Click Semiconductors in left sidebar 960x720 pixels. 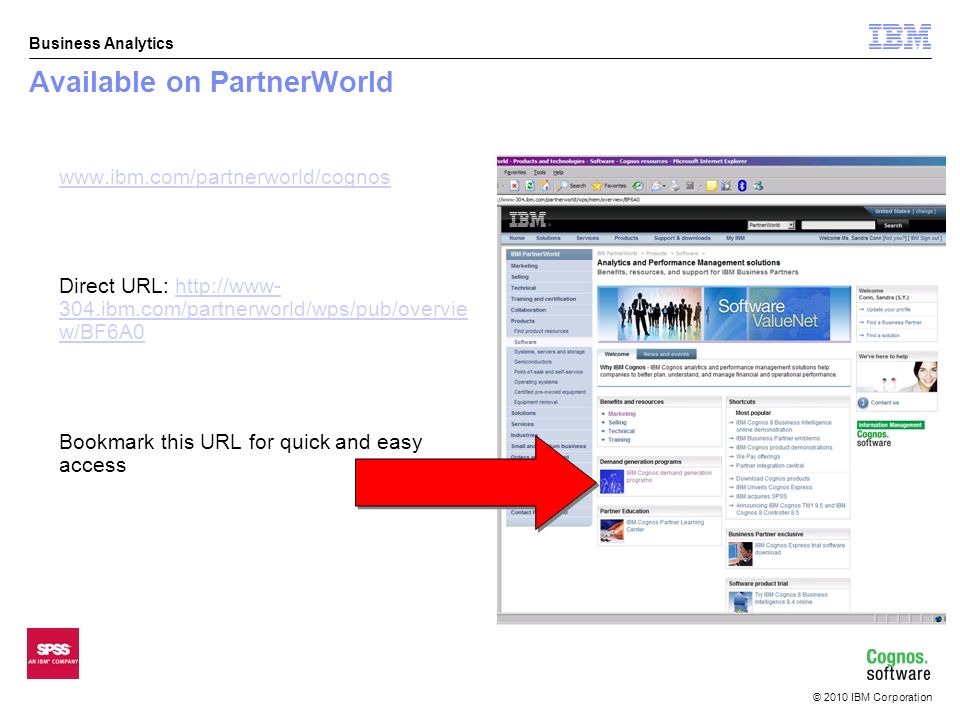pos(533,362)
